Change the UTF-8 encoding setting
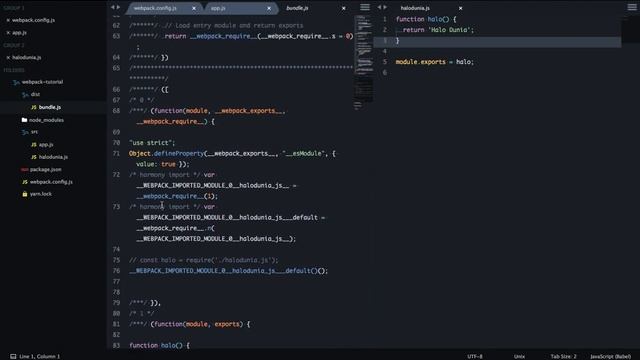640x360 pixels. point(475,356)
